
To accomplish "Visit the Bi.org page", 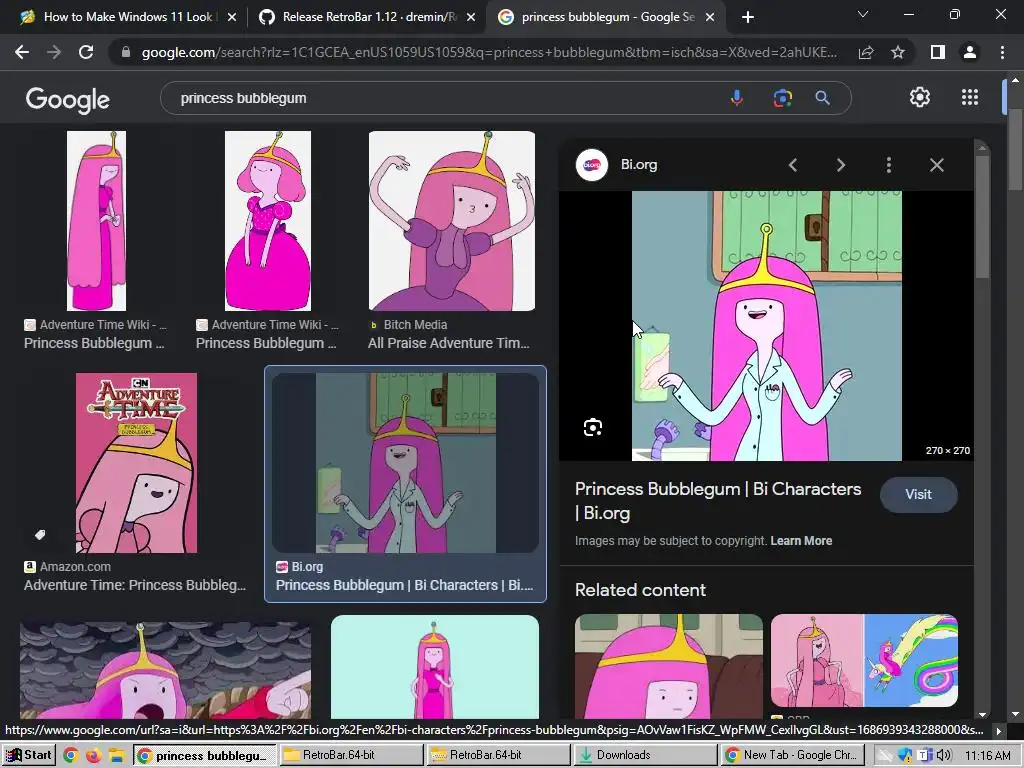I will click(918, 494).
